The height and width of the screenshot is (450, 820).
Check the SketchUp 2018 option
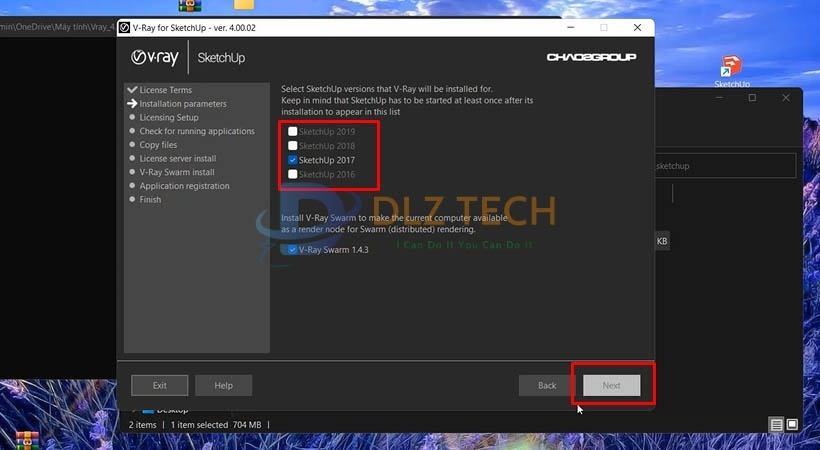coord(292,146)
